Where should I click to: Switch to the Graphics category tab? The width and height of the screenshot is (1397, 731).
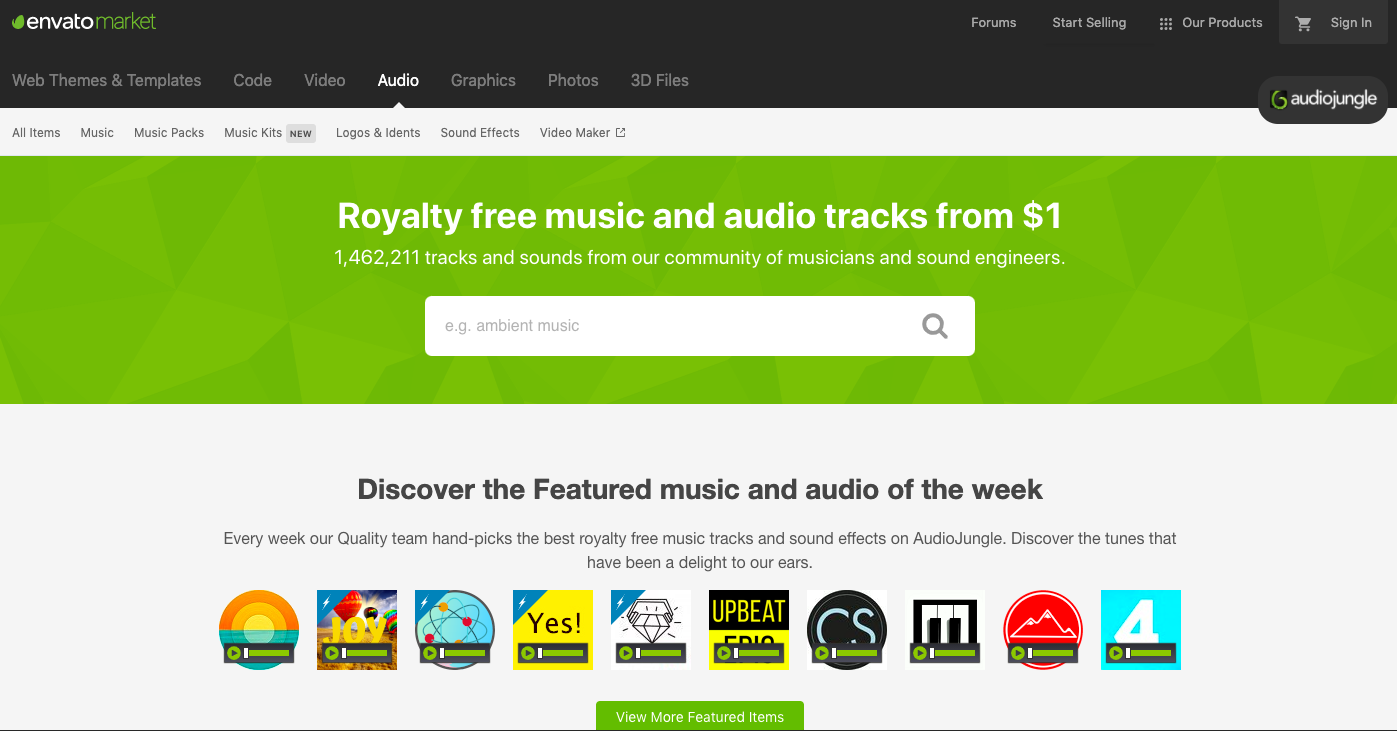click(x=483, y=80)
